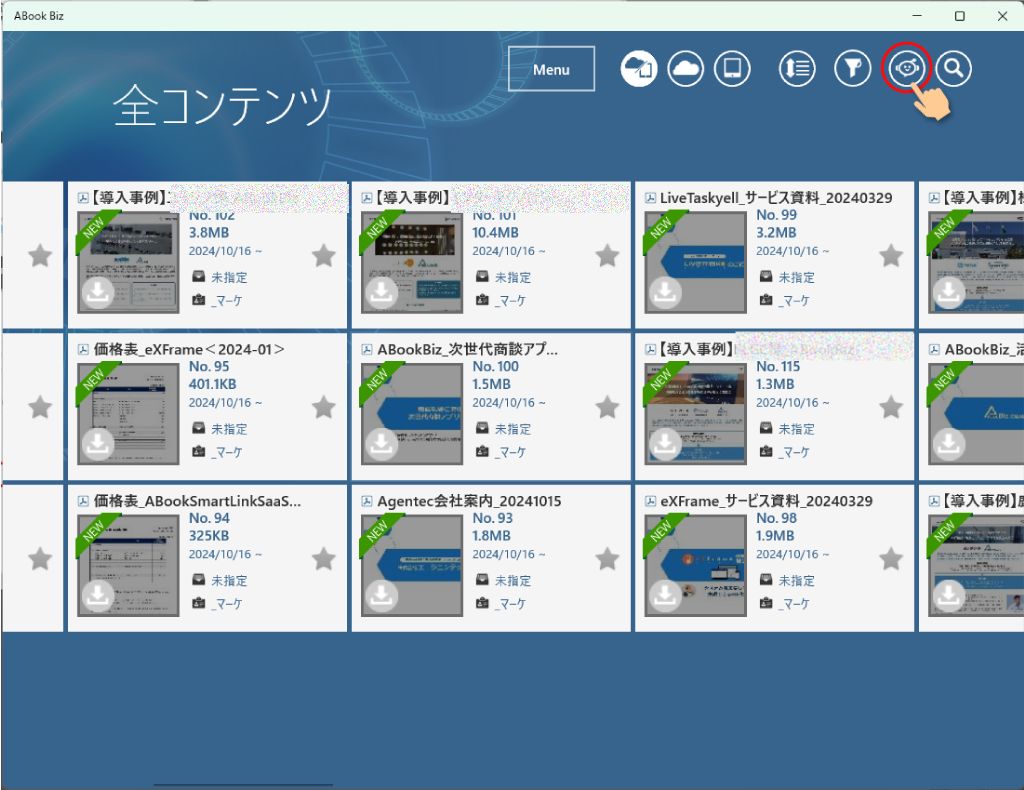
Task: Download content No. 101 via download icon
Action: coord(381,293)
